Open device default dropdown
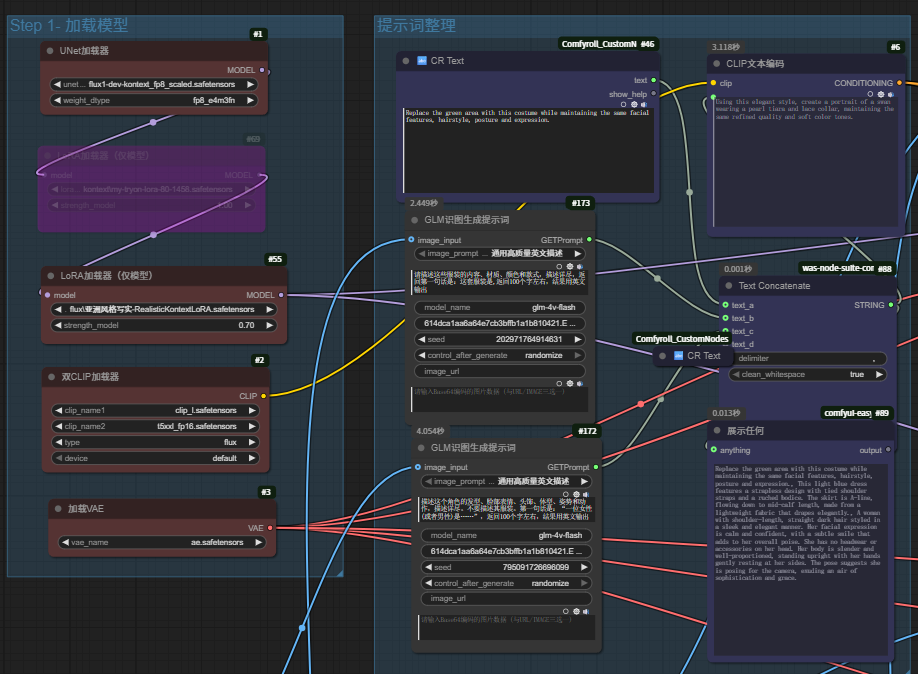918x674 pixels. click(x=155, y=458)
